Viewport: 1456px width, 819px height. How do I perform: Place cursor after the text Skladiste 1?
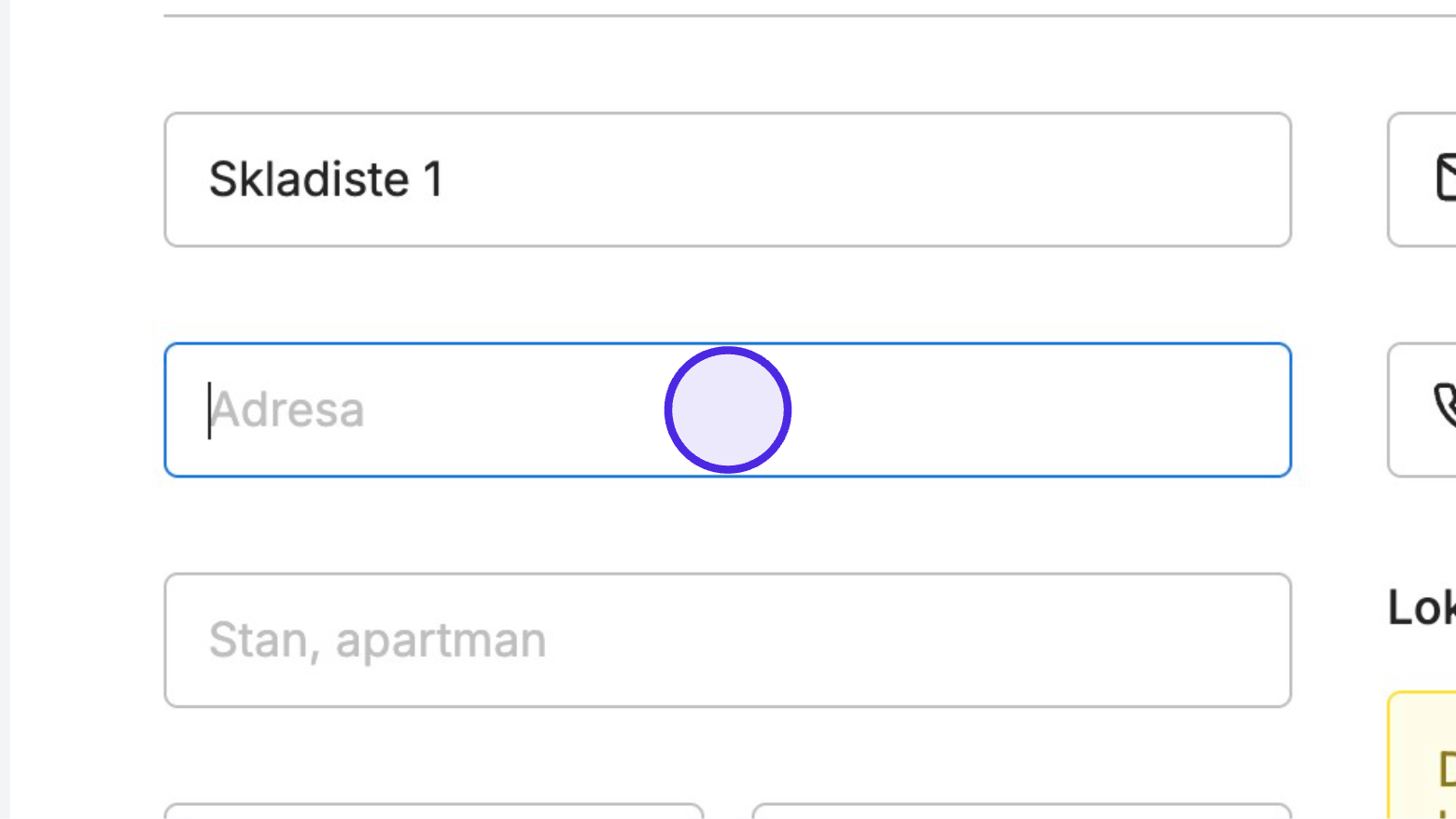(x=446, y=179)
